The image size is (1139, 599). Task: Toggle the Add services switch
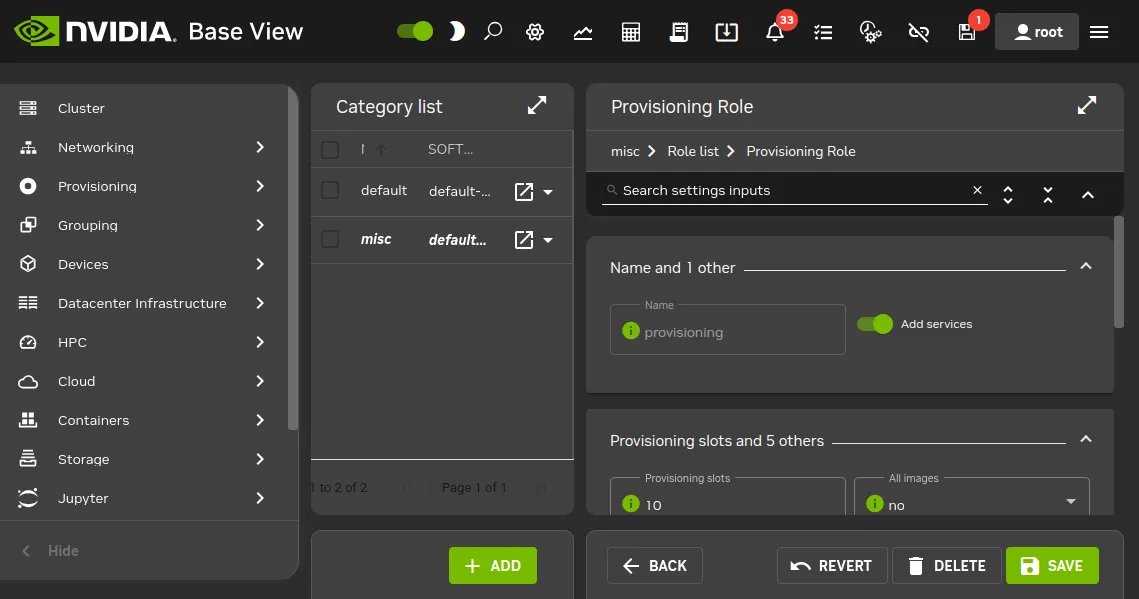tap(875, 324)
